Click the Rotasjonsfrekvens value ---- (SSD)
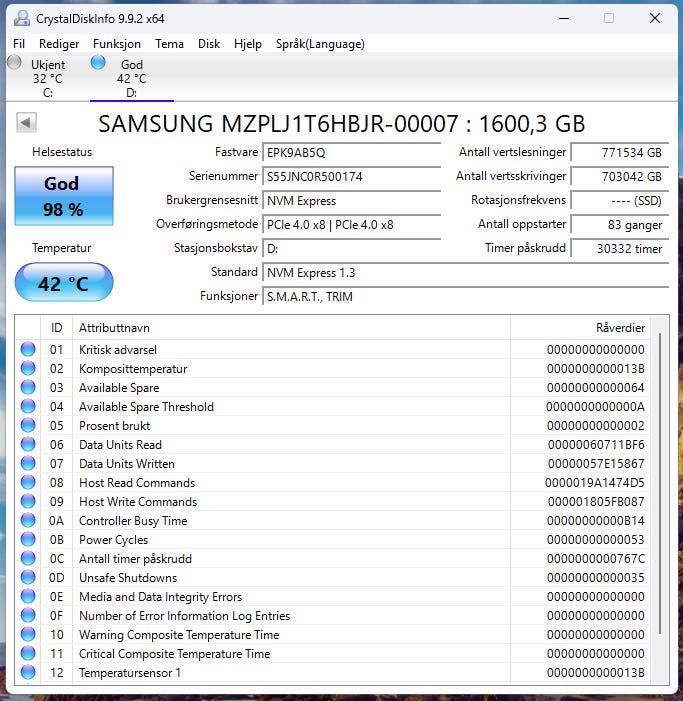This screenshot has height=701, width=683. (620, 201)
